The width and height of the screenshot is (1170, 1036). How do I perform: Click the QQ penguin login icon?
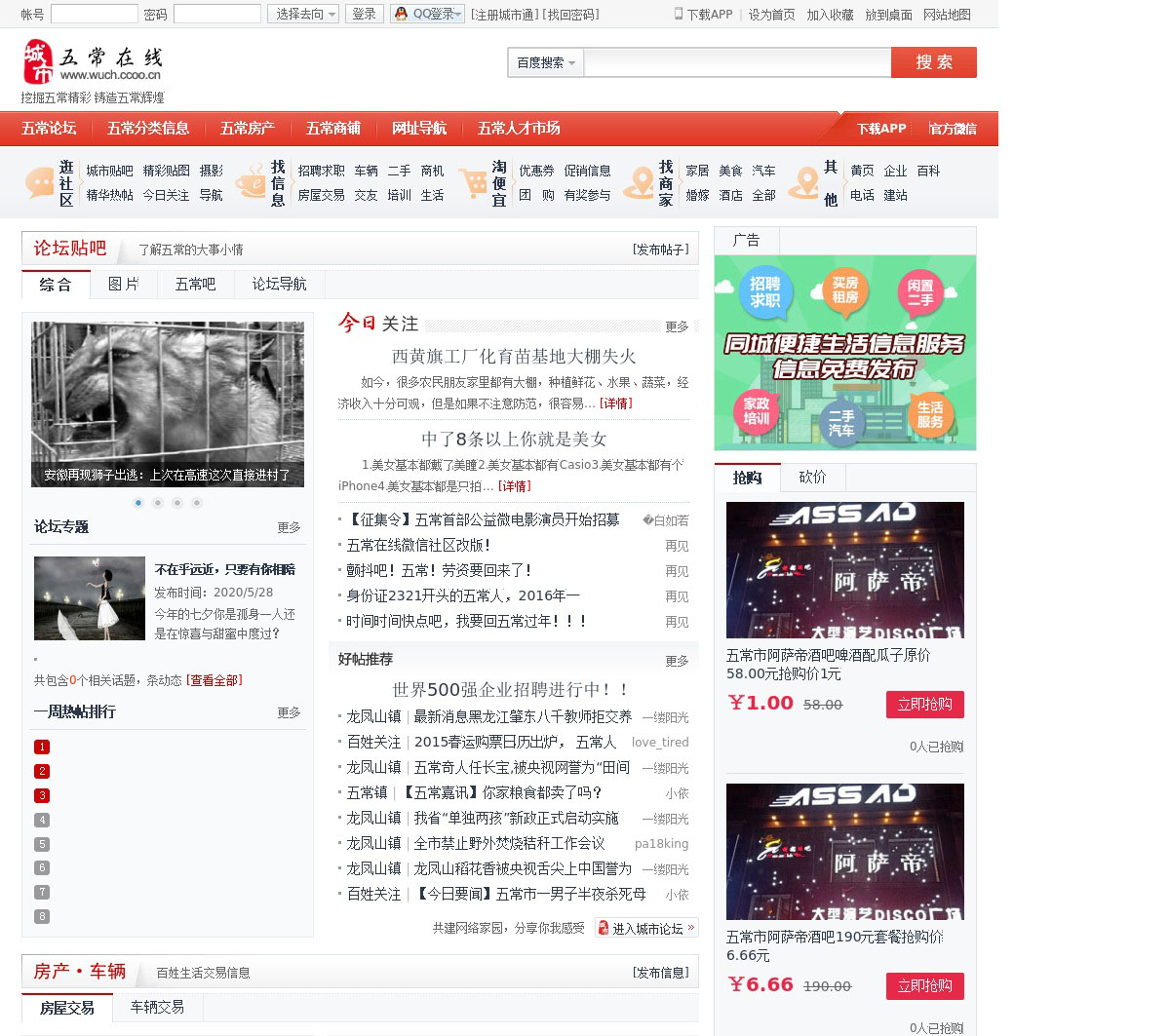click(x=401, y=14)
